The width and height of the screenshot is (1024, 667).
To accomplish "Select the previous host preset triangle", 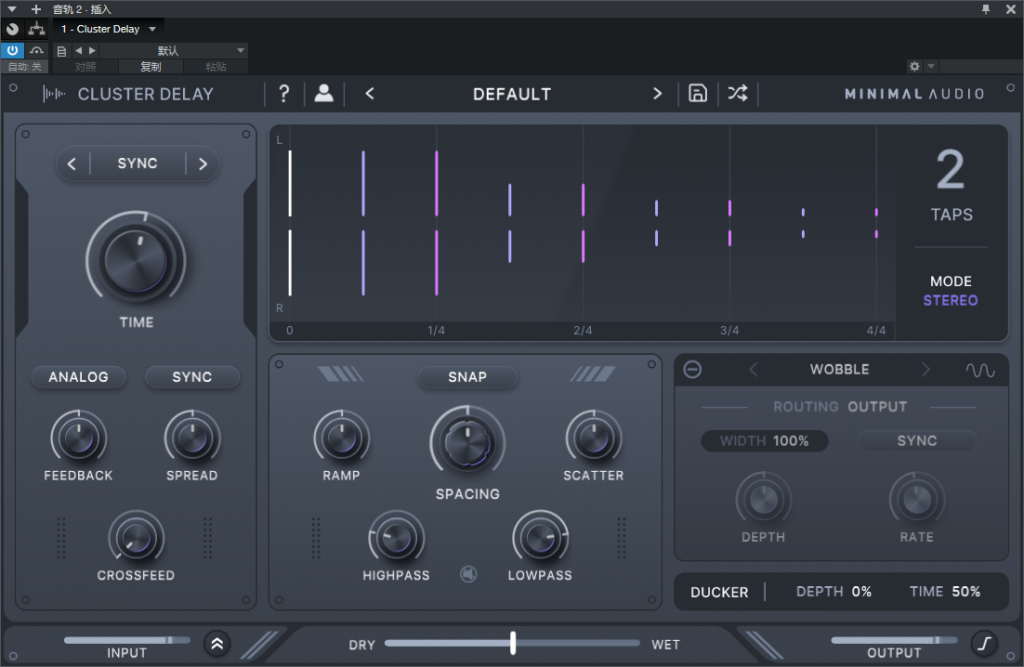I will [x=78, y=50].
